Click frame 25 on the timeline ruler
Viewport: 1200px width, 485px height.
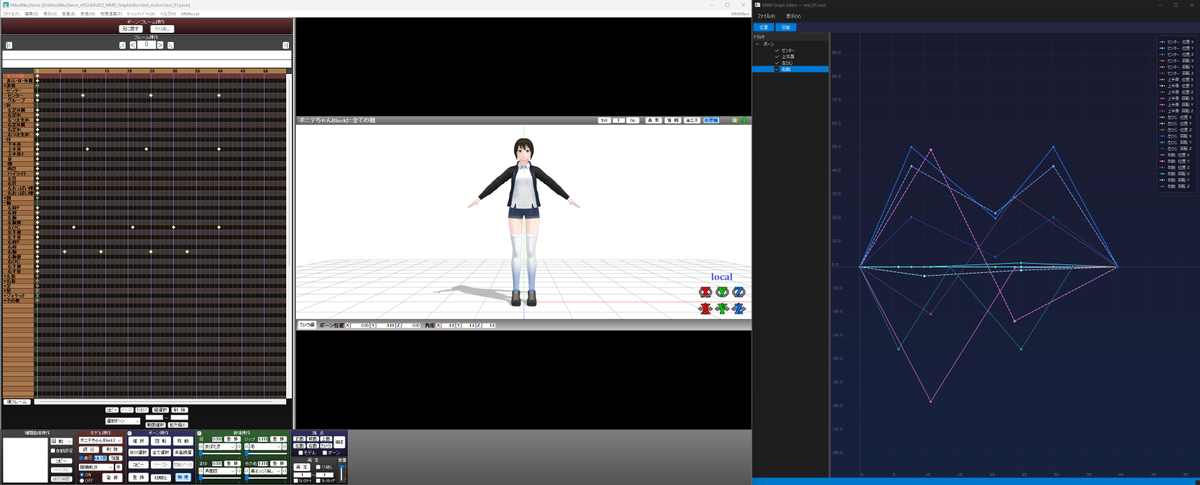click(x=152, y=71)
